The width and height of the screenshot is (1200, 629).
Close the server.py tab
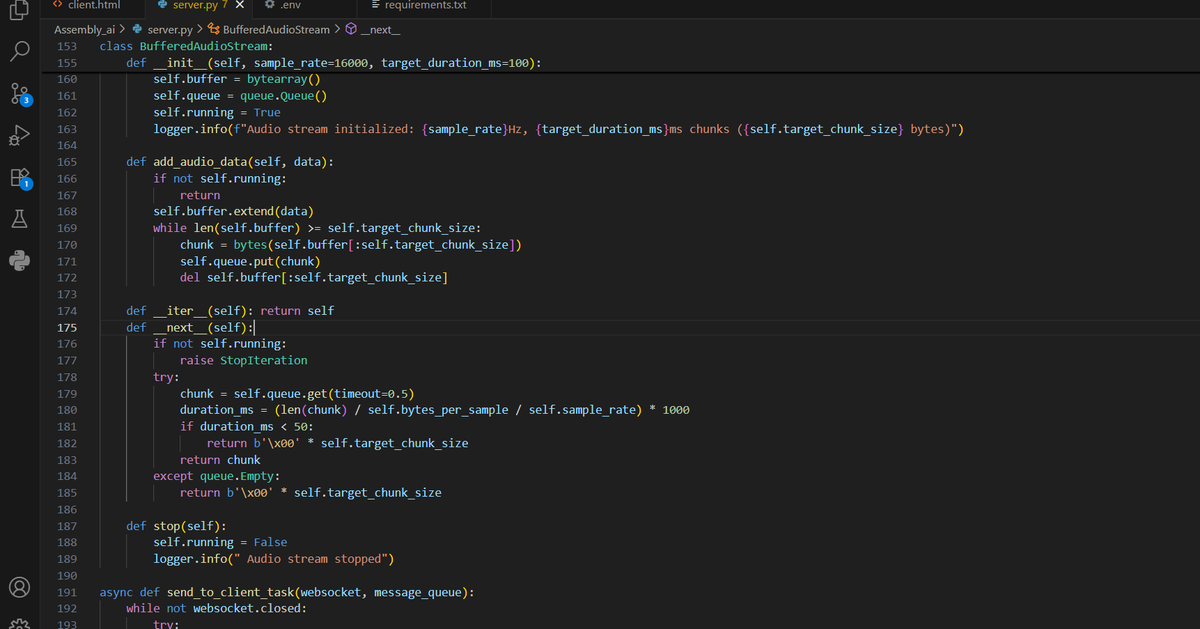click(x=240, y=5)
